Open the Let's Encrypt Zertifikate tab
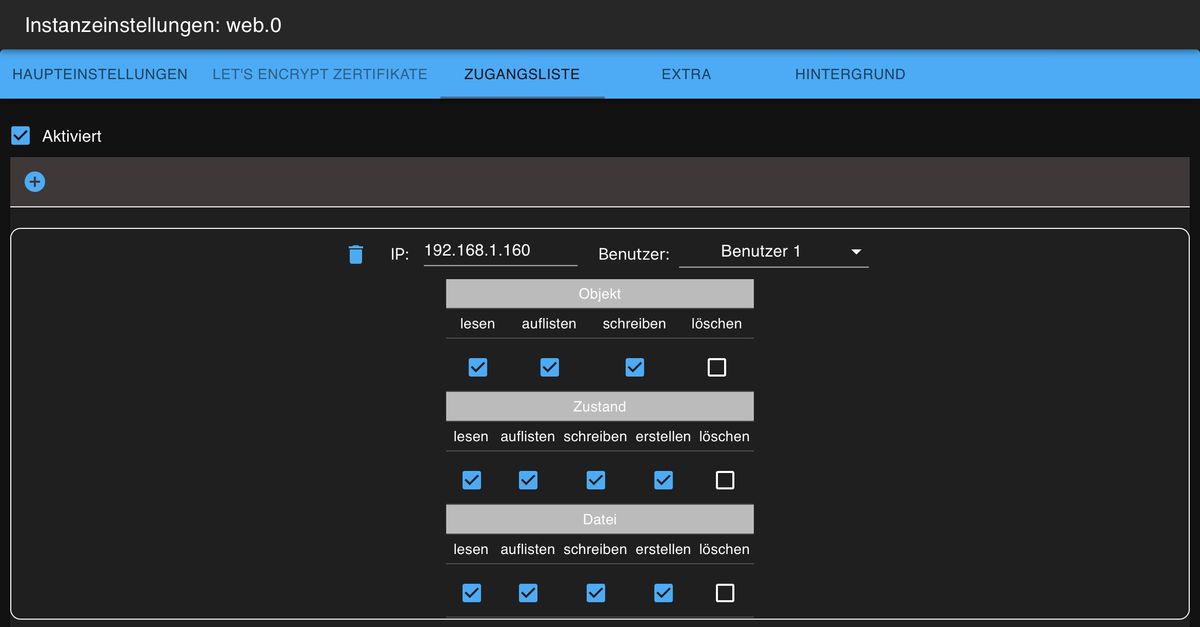 (320, 74)
